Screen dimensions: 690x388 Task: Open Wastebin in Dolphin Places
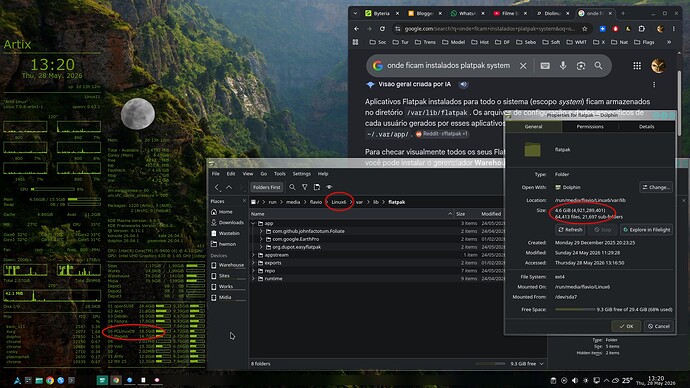click(228, 233)
